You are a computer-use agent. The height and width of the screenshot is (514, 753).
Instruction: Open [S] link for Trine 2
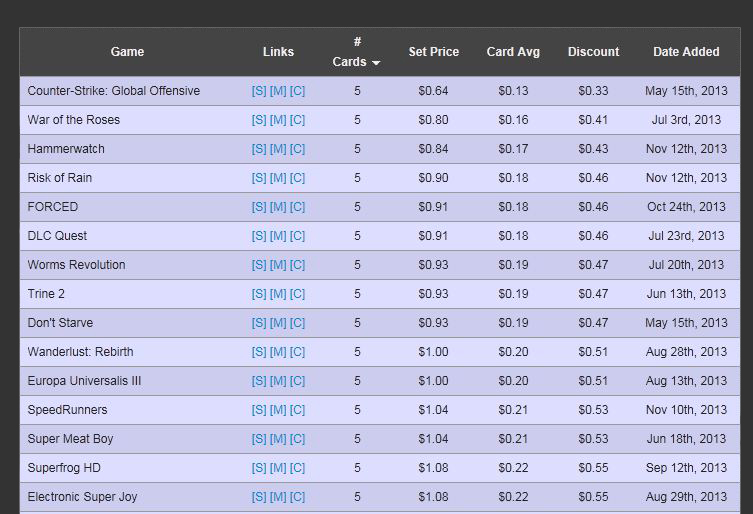coord(259,294)
